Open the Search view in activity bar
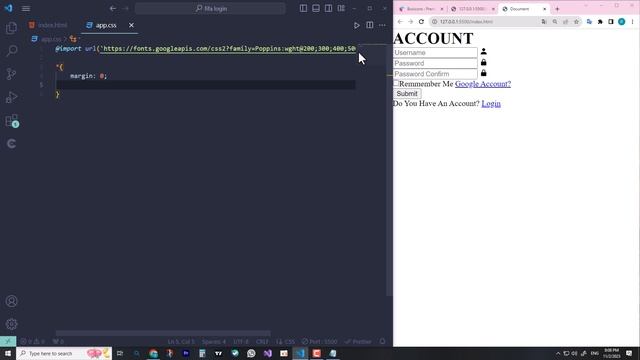The image size is (640, 360). point(11,51)
